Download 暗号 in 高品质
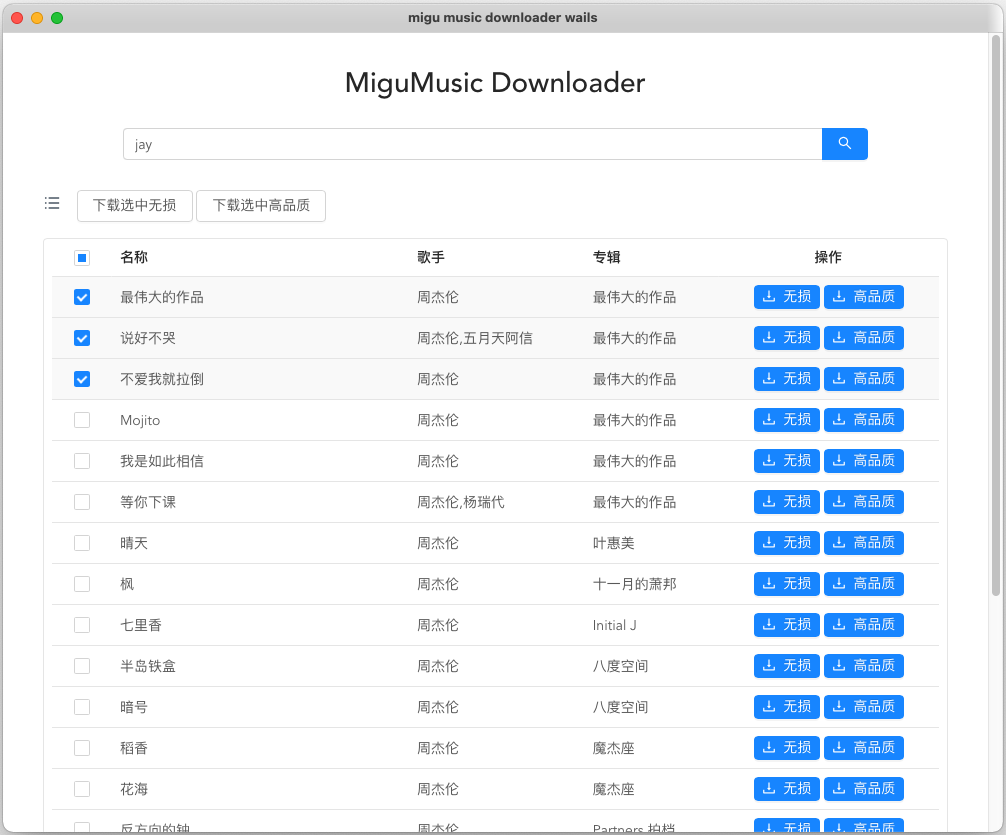The width and height of the screenshot is (1006, 835). point(864,707)
